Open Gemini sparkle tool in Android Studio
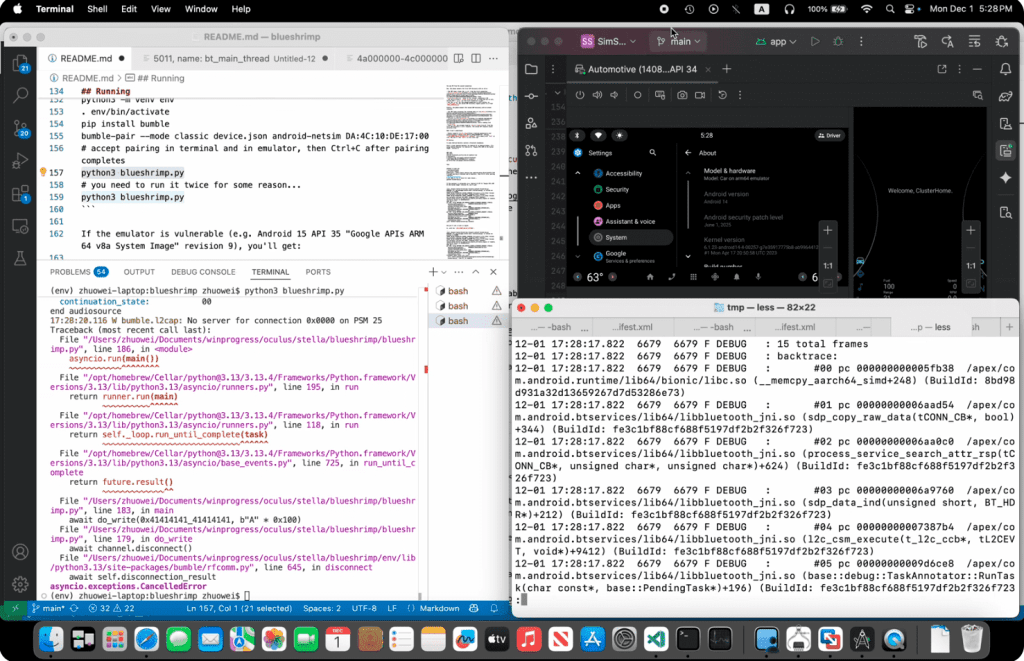Screen dimensions: 1024x661 coord(1006,178)
